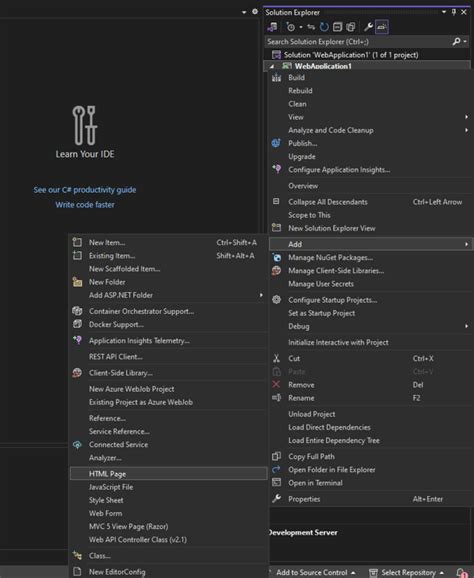Click the Refresh icon in Solution Explorer

[x=324, y=27]
